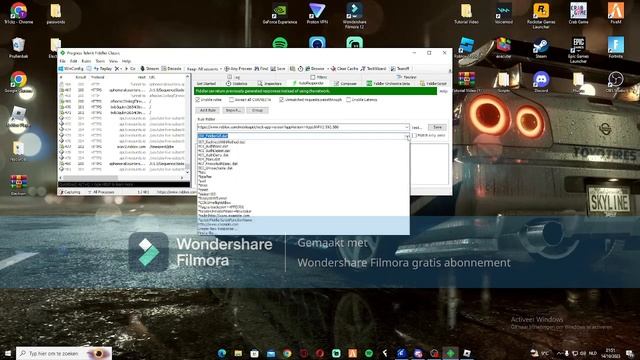The image size is (640, 360).
Task: Expand the request URL combo box arrow
Action: pos(407,127)
